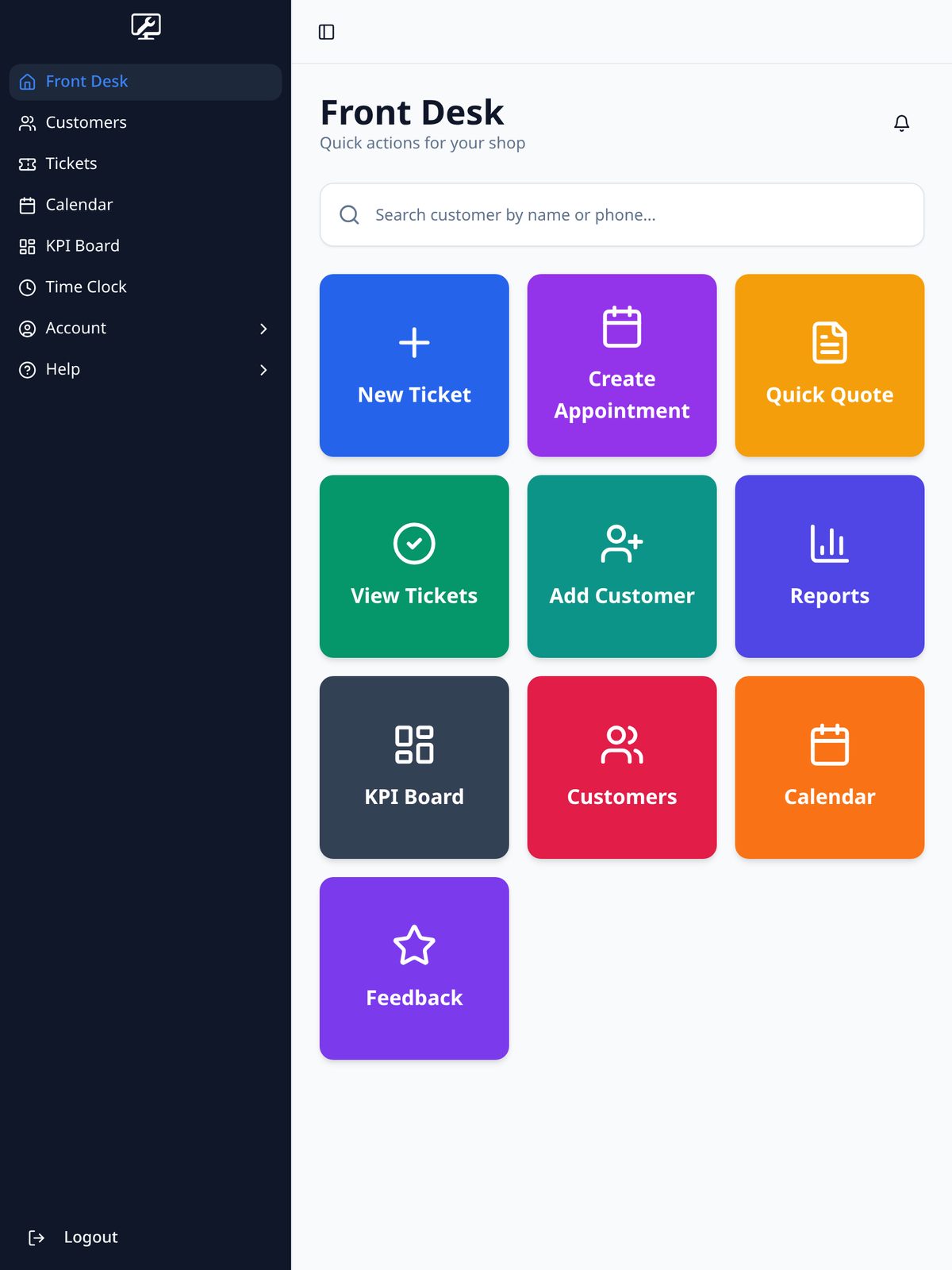Open the Reports tile

point(830,566)
